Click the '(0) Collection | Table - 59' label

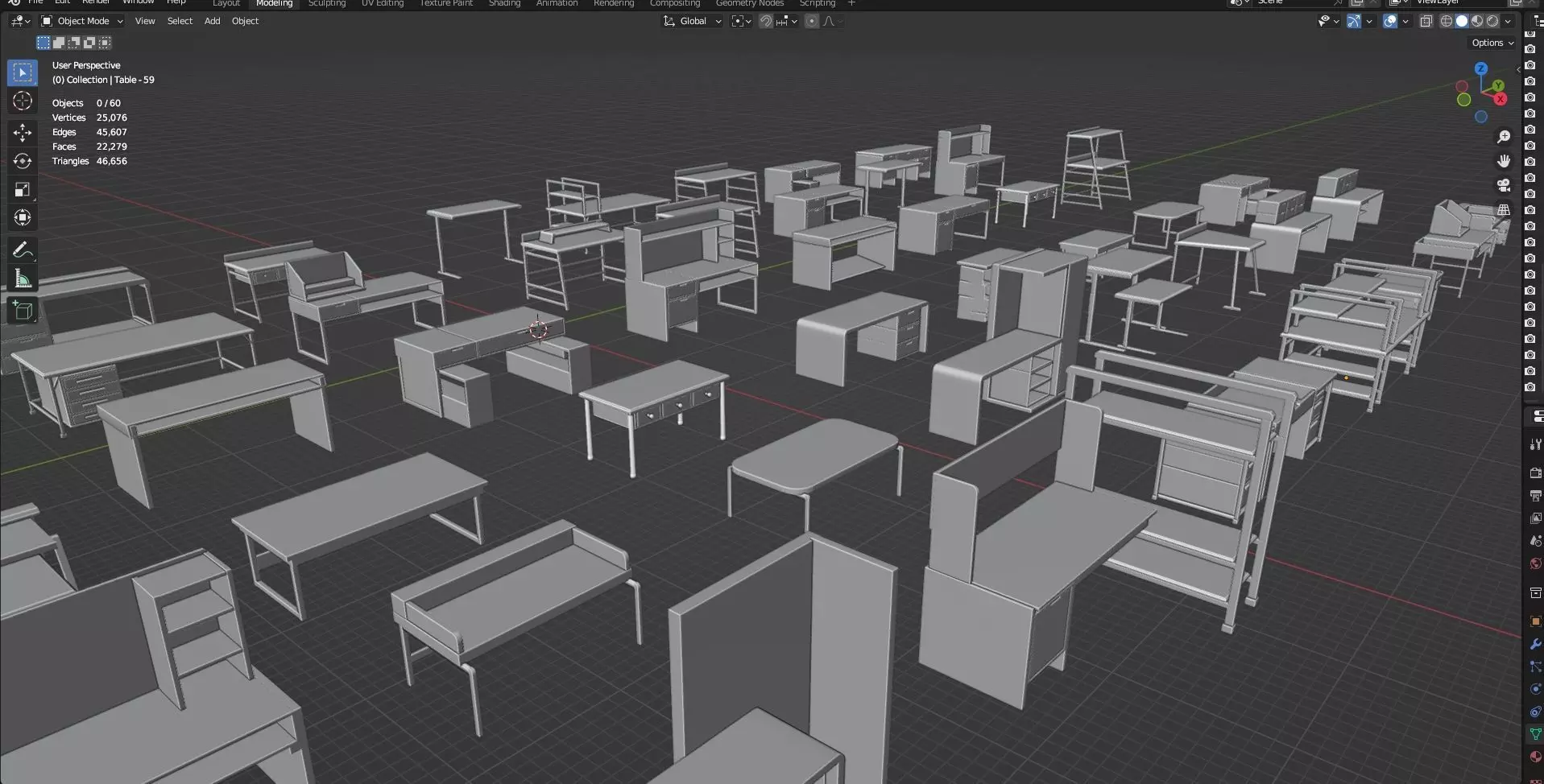[x=103, y=80]
